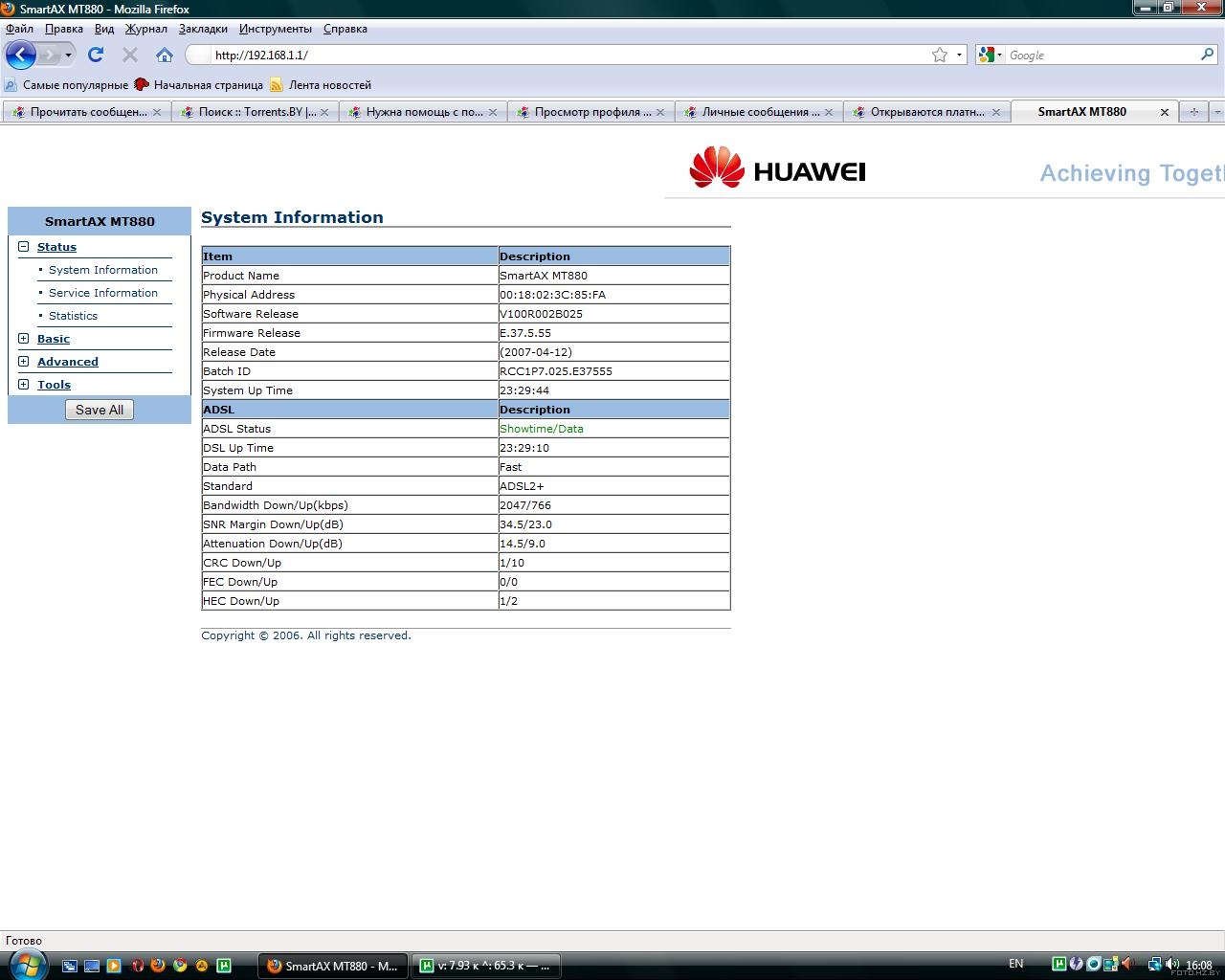The image size is (1225, 980).
Task: Switch to the 'Просмотр профиля' tab
Action: (x=590, y=112)
